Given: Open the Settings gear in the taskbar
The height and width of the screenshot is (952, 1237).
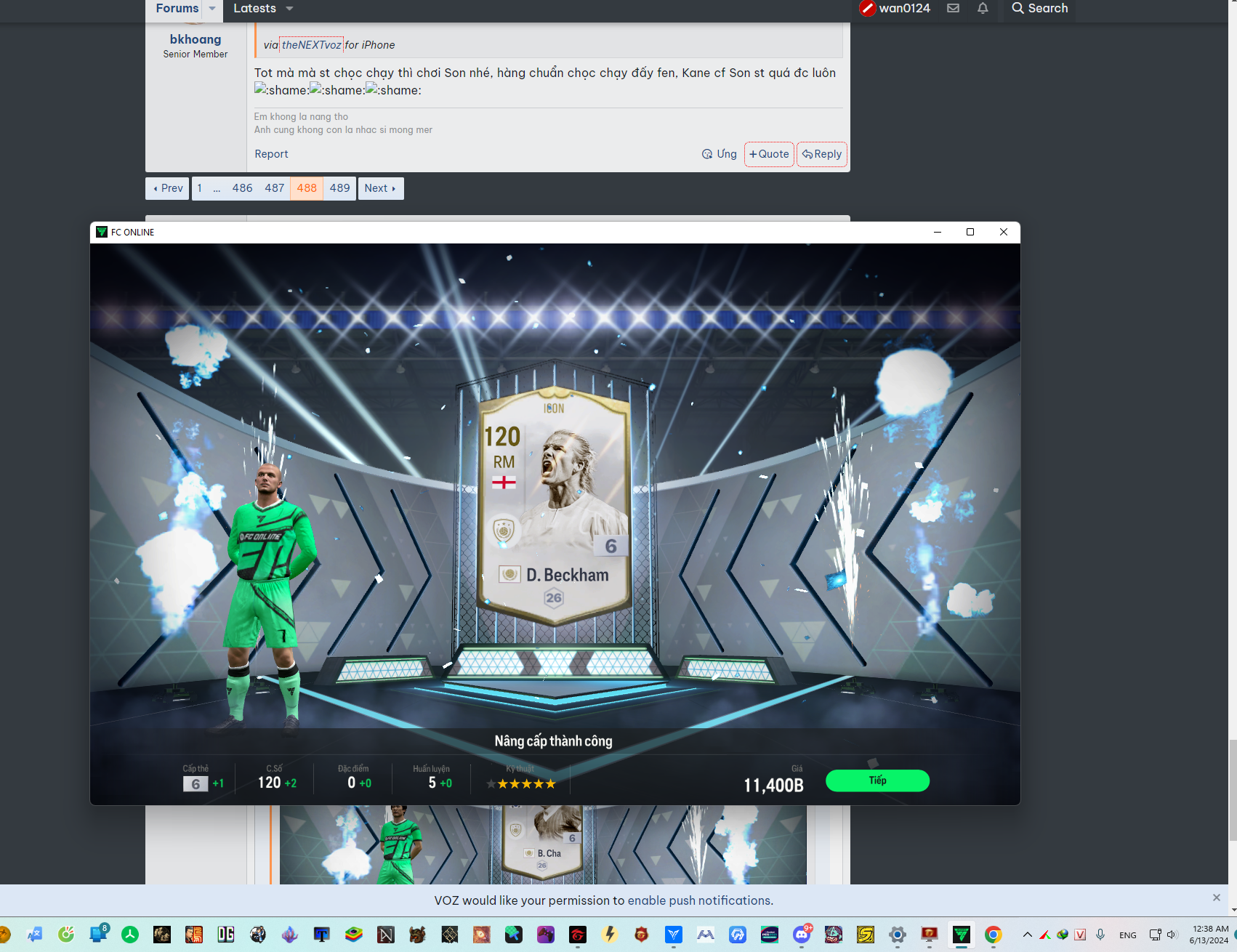Looking at the screenshot, I should [x=898, y=935].
